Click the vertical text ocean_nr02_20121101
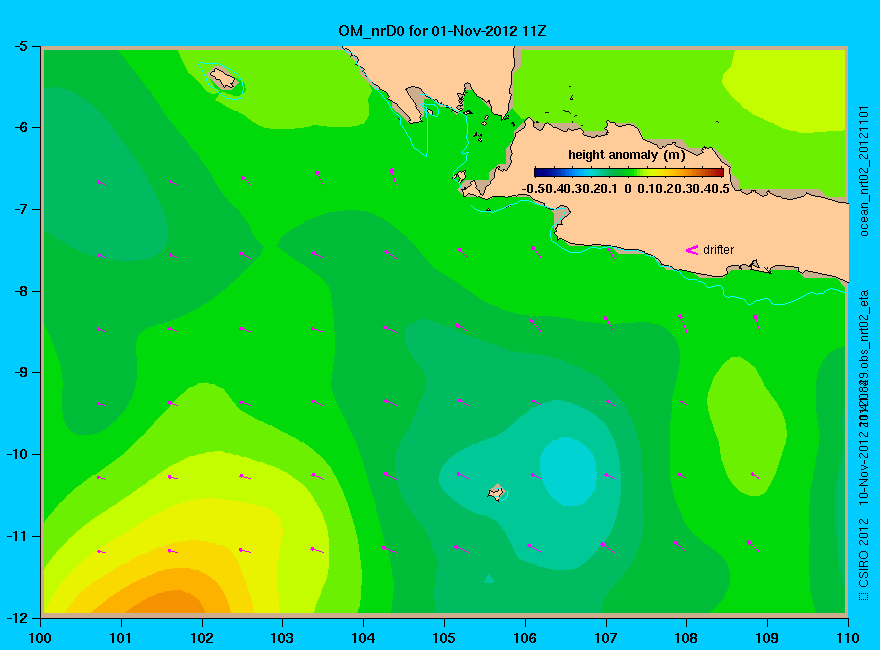The width and height of the screenshot is (880, 650). pyautogui.click(x=864, y=171)
